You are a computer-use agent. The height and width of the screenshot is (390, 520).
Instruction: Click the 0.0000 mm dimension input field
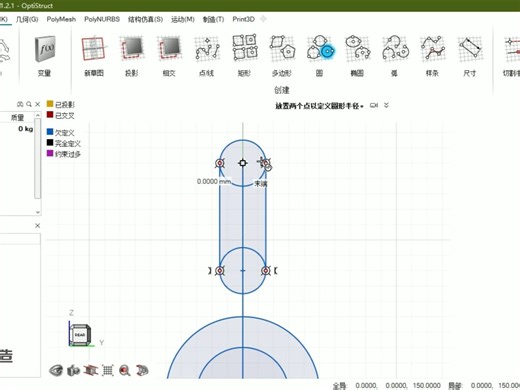click(x=214, y=182)
